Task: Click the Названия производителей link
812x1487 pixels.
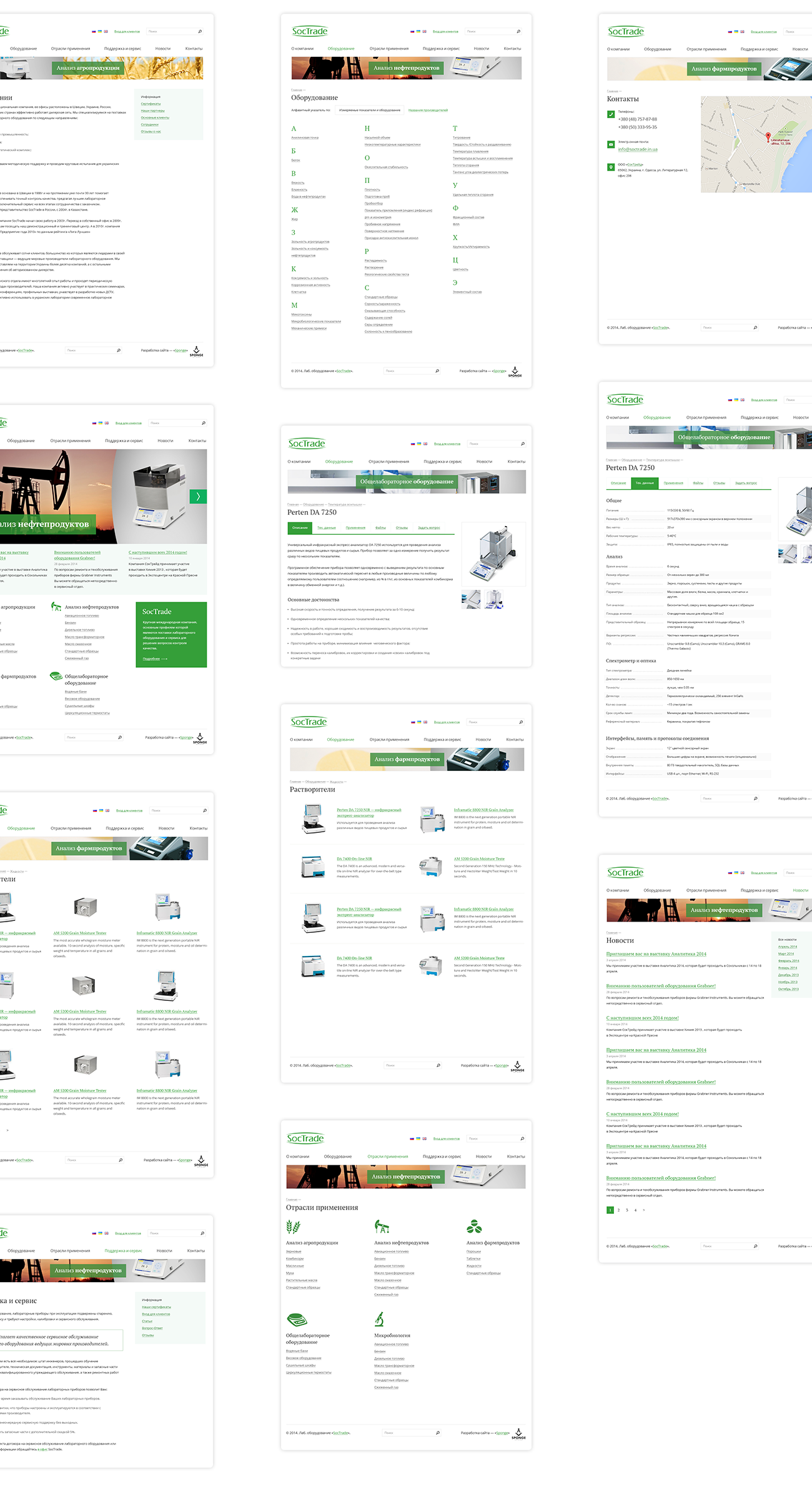Action: click(428, 110)
